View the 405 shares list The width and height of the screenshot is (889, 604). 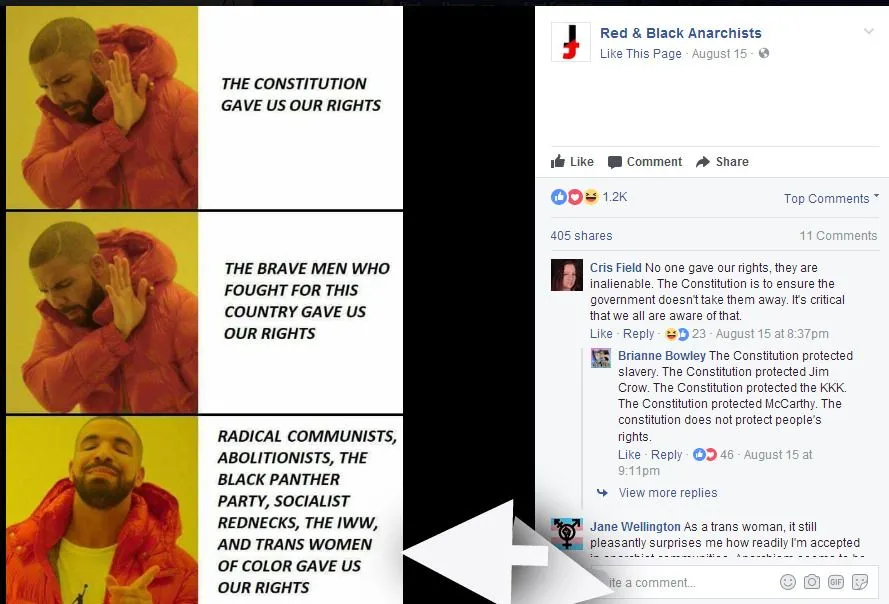point(581,236)
